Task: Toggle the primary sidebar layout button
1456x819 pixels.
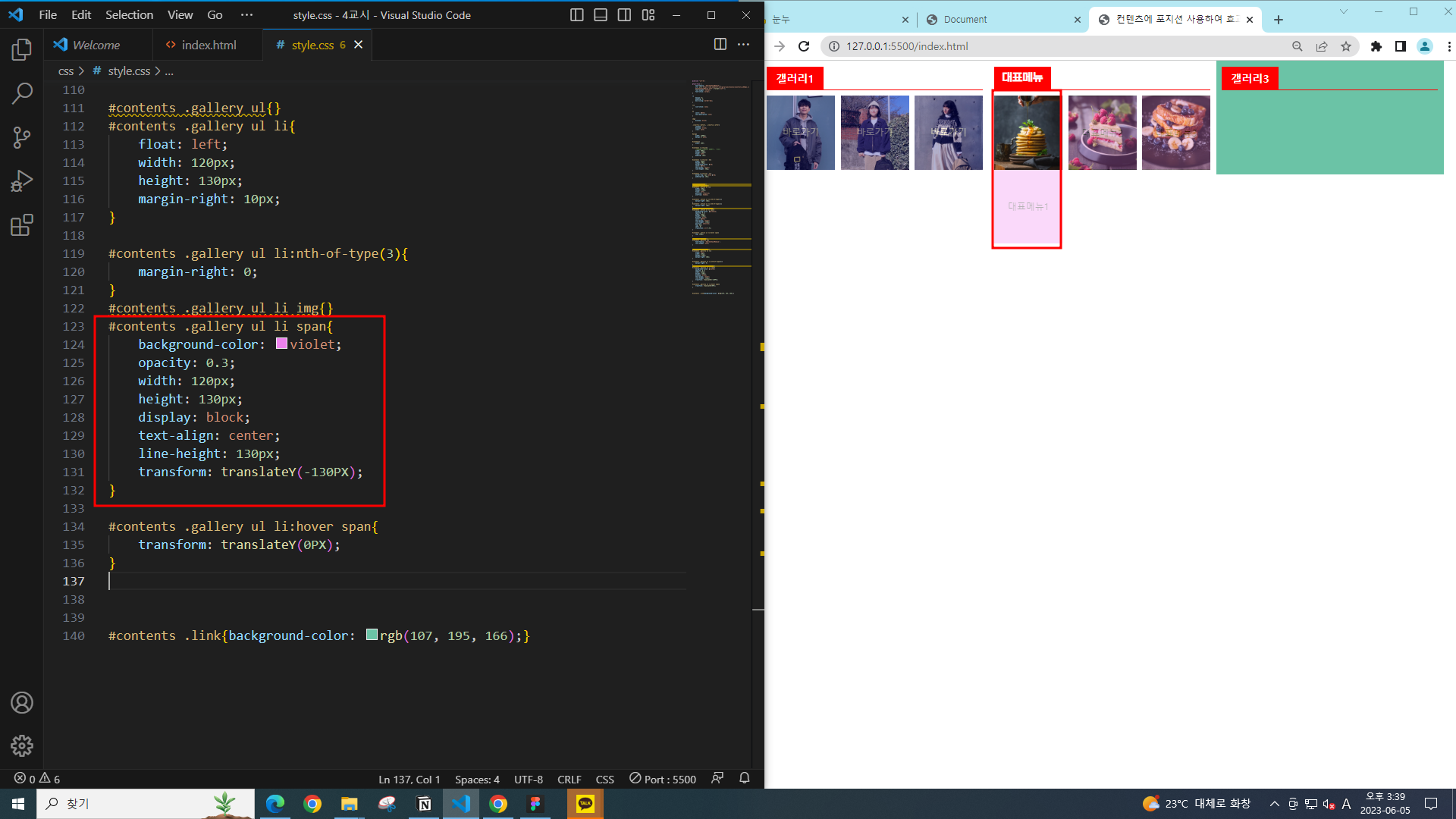Action: click(x=576, y=15)
